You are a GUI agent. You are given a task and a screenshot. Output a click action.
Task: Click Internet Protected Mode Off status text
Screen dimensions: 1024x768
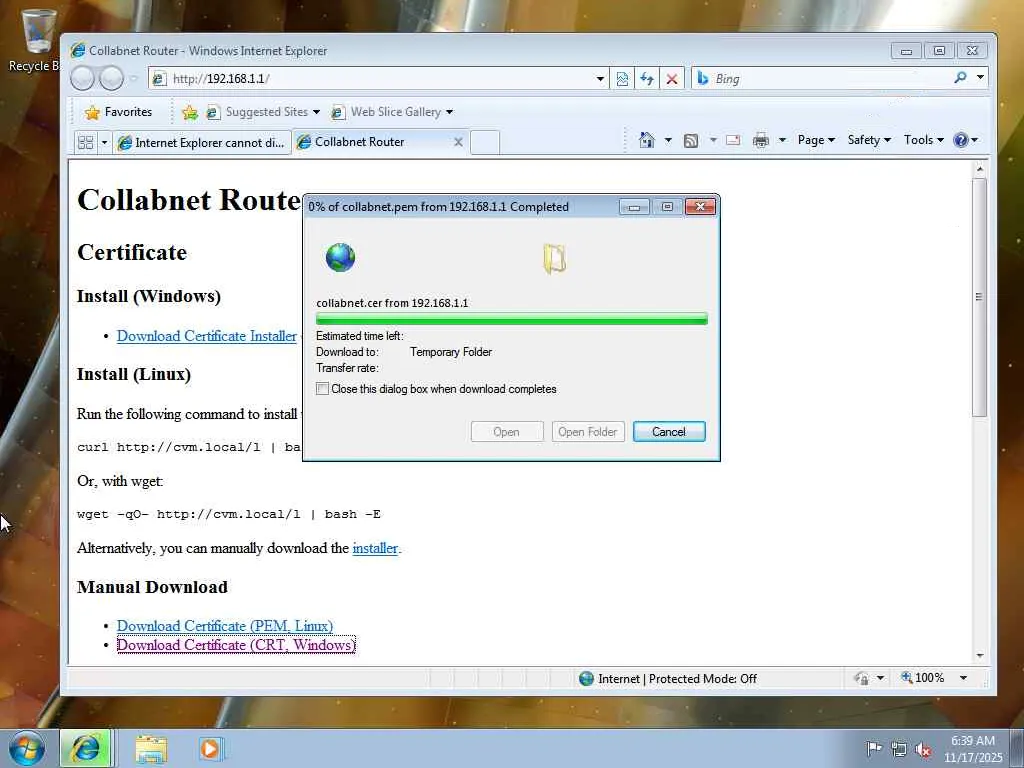(x=677, y=679)
